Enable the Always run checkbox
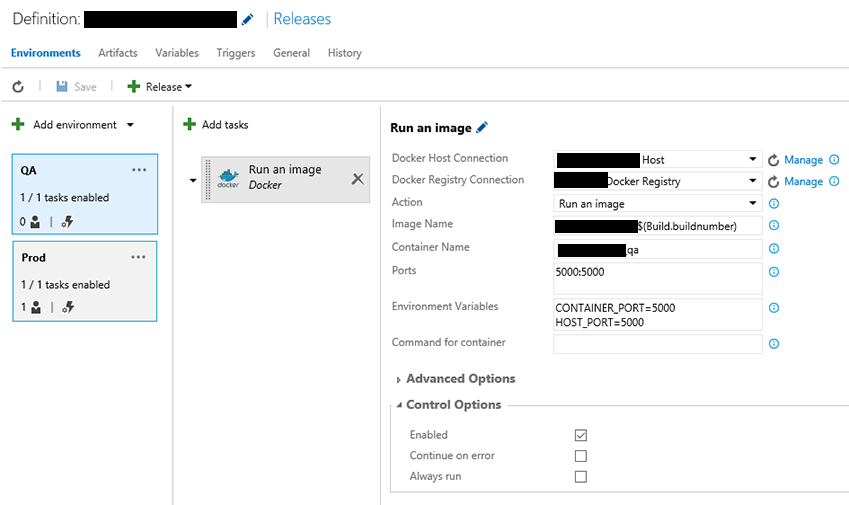The height and width of the screenshot is (505, 849). 581,477
